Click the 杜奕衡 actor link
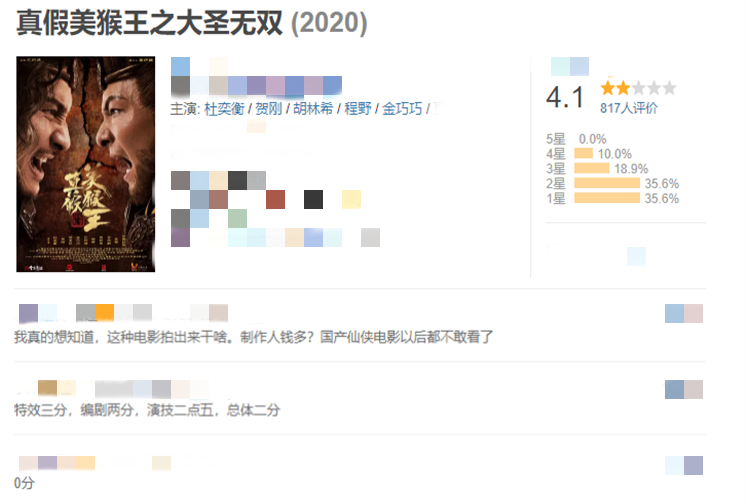The height and width of the screenshot is (504, 746). [224, 109]
